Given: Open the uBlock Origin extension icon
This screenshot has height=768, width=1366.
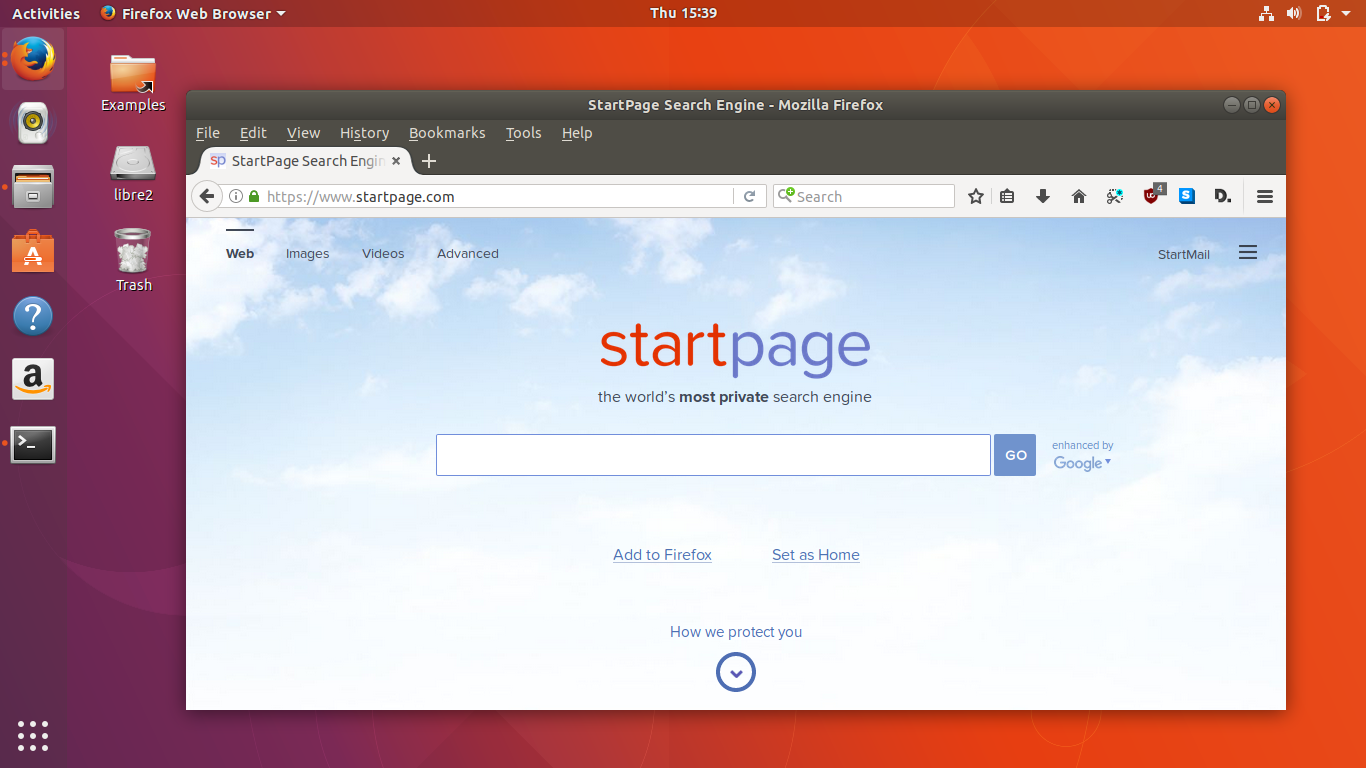Looking at the screenshot, I should pyautogui.click(x=1152, y=196).
